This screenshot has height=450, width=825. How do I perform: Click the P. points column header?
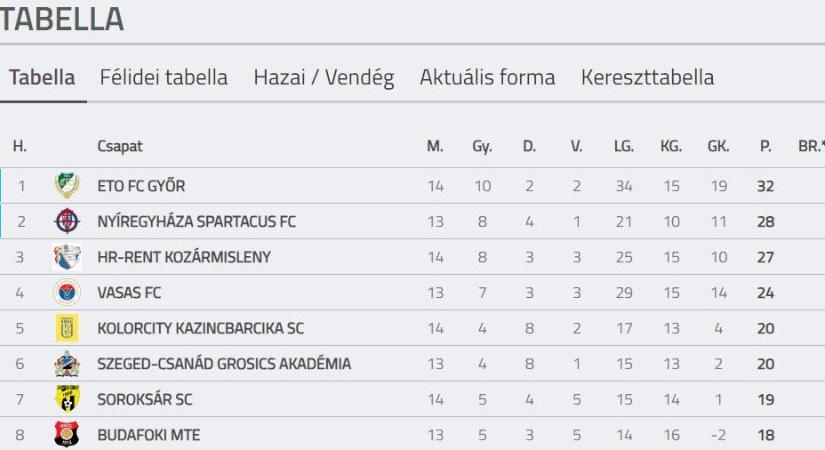click(766, 146)
